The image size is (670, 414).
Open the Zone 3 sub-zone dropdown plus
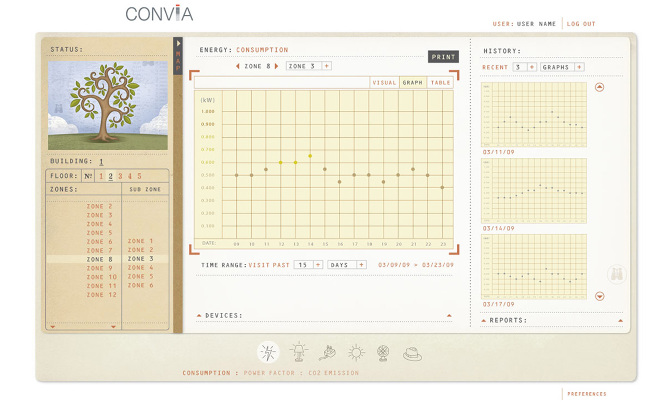click(x=326, y=66)
